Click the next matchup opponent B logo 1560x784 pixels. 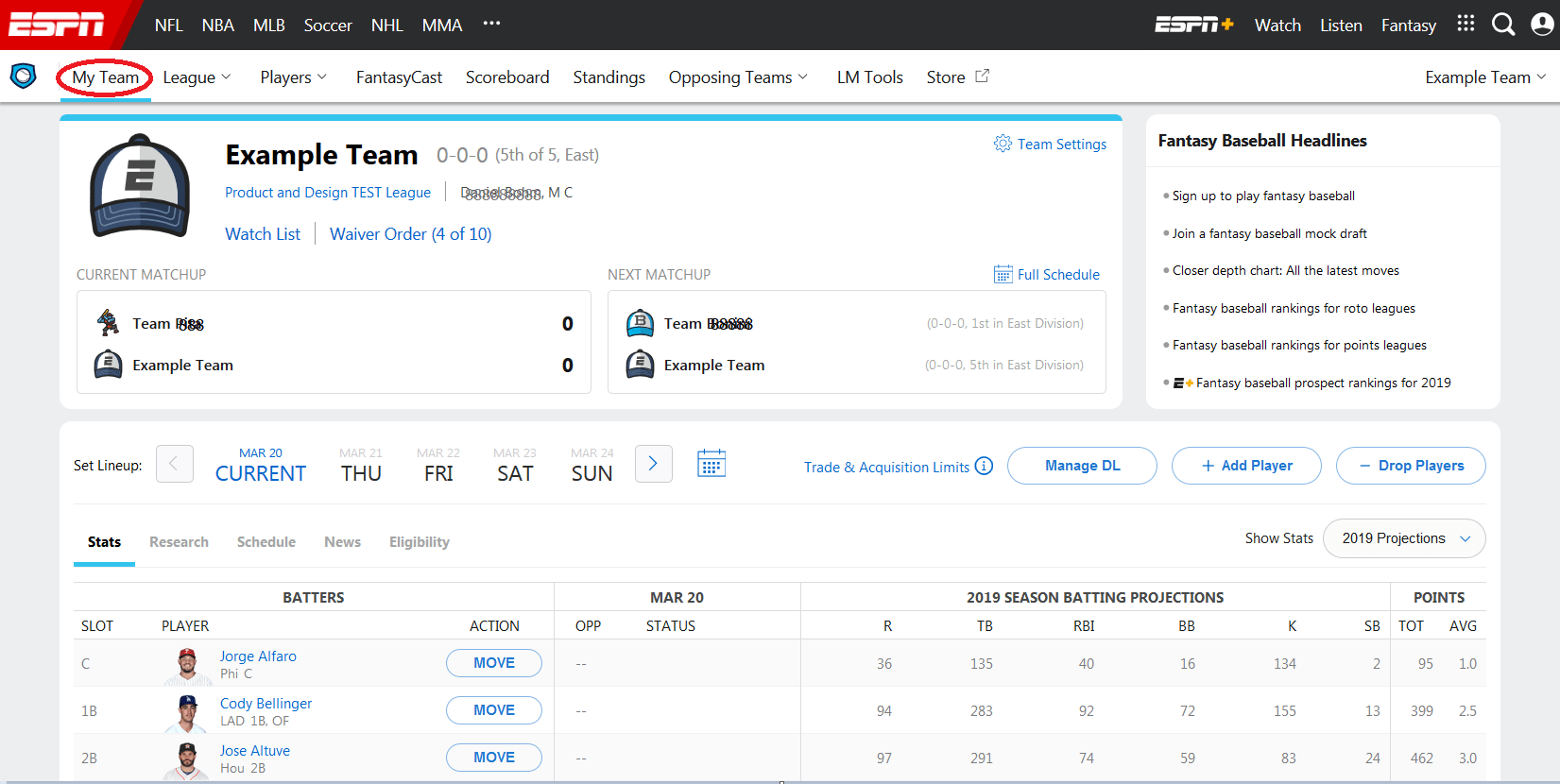pos(640,323)
